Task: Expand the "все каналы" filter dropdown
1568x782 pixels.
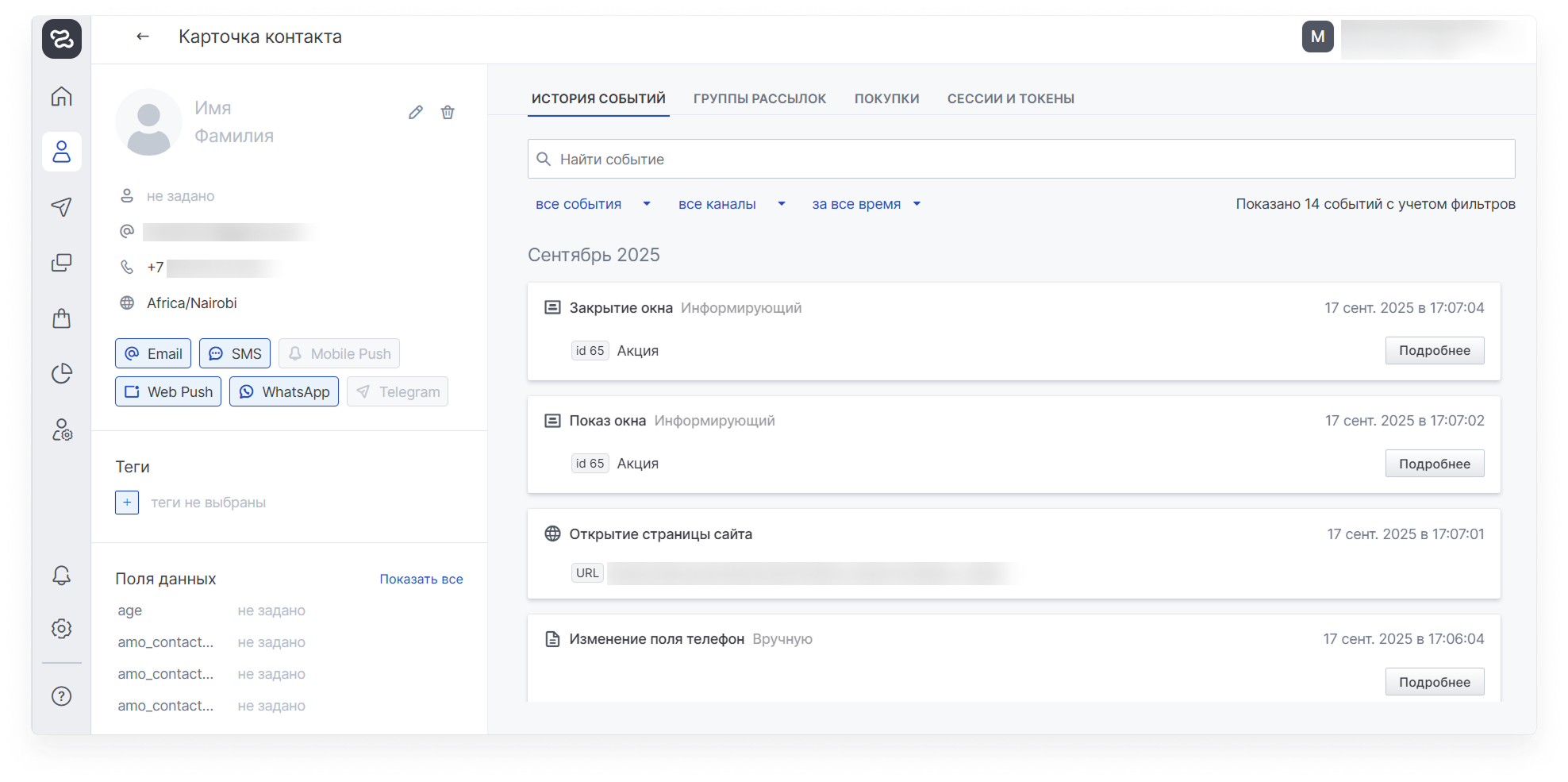Action: 731,204
